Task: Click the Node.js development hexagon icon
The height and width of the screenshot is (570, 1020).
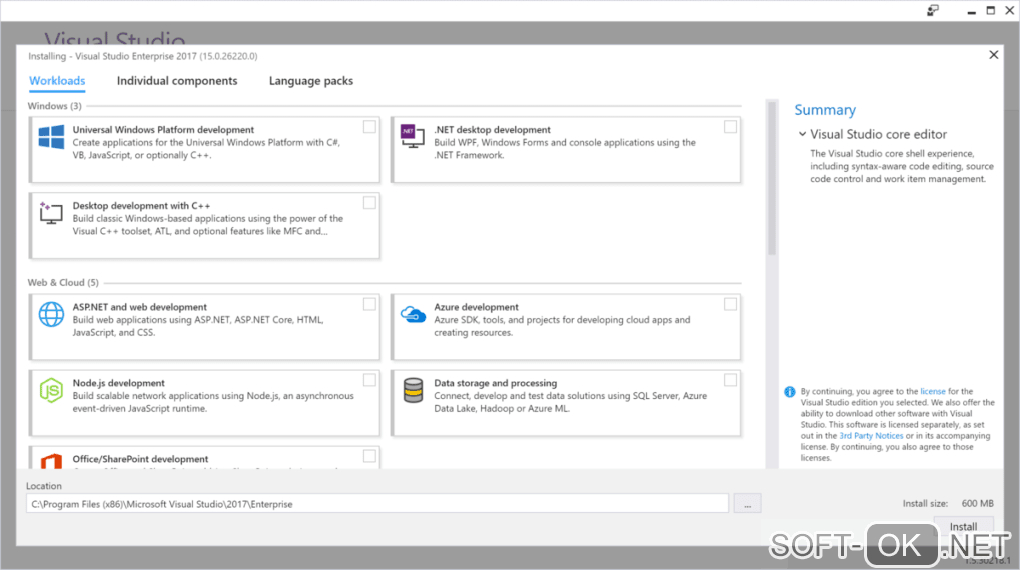Action: [51, 391]
